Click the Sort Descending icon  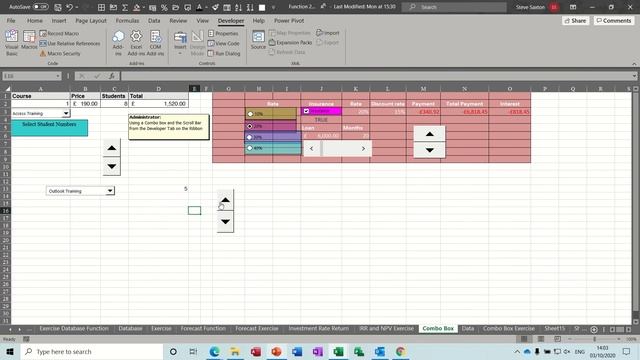tap(250, 7)
